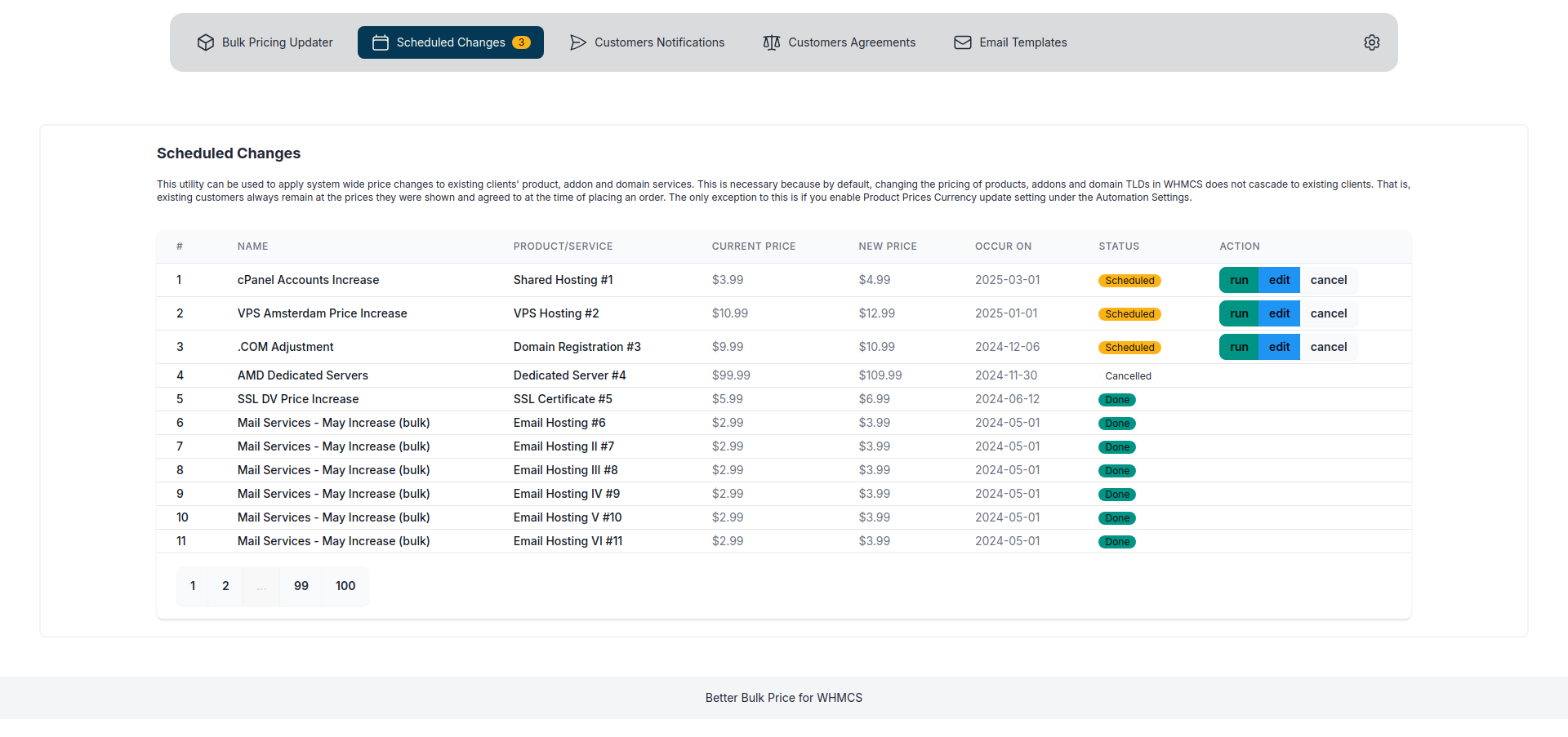This screenshot has width=1568, height=737.
Task: Click the "3" counter badge on Scheduled Changes
Action: [x=521, y=42]
